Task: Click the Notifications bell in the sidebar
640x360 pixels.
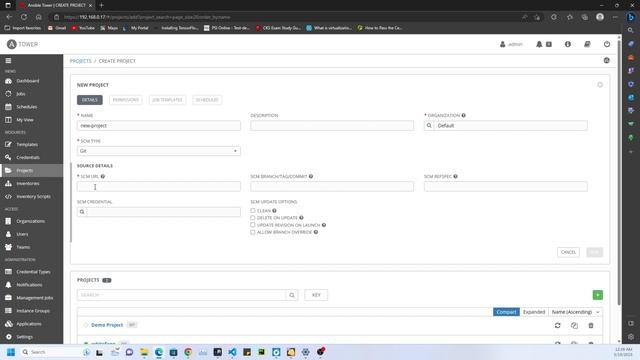Action: point(8,285)
